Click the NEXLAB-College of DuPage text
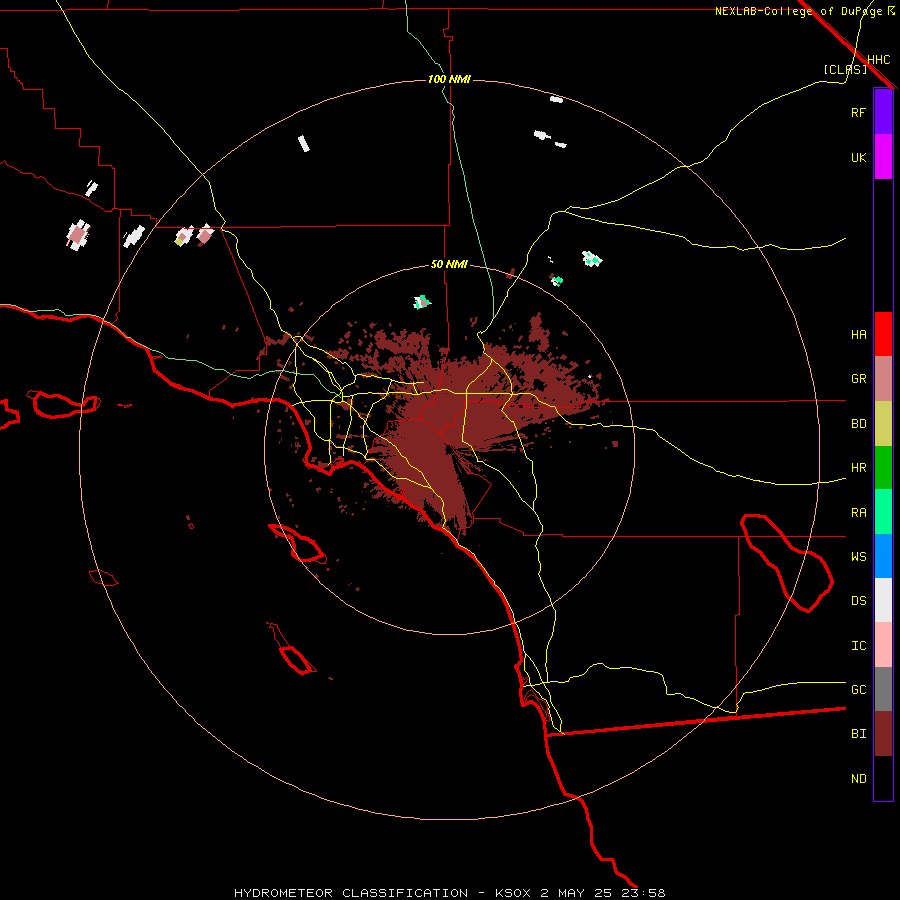This screenshot has width=900, height=900. tap(798, 11)
